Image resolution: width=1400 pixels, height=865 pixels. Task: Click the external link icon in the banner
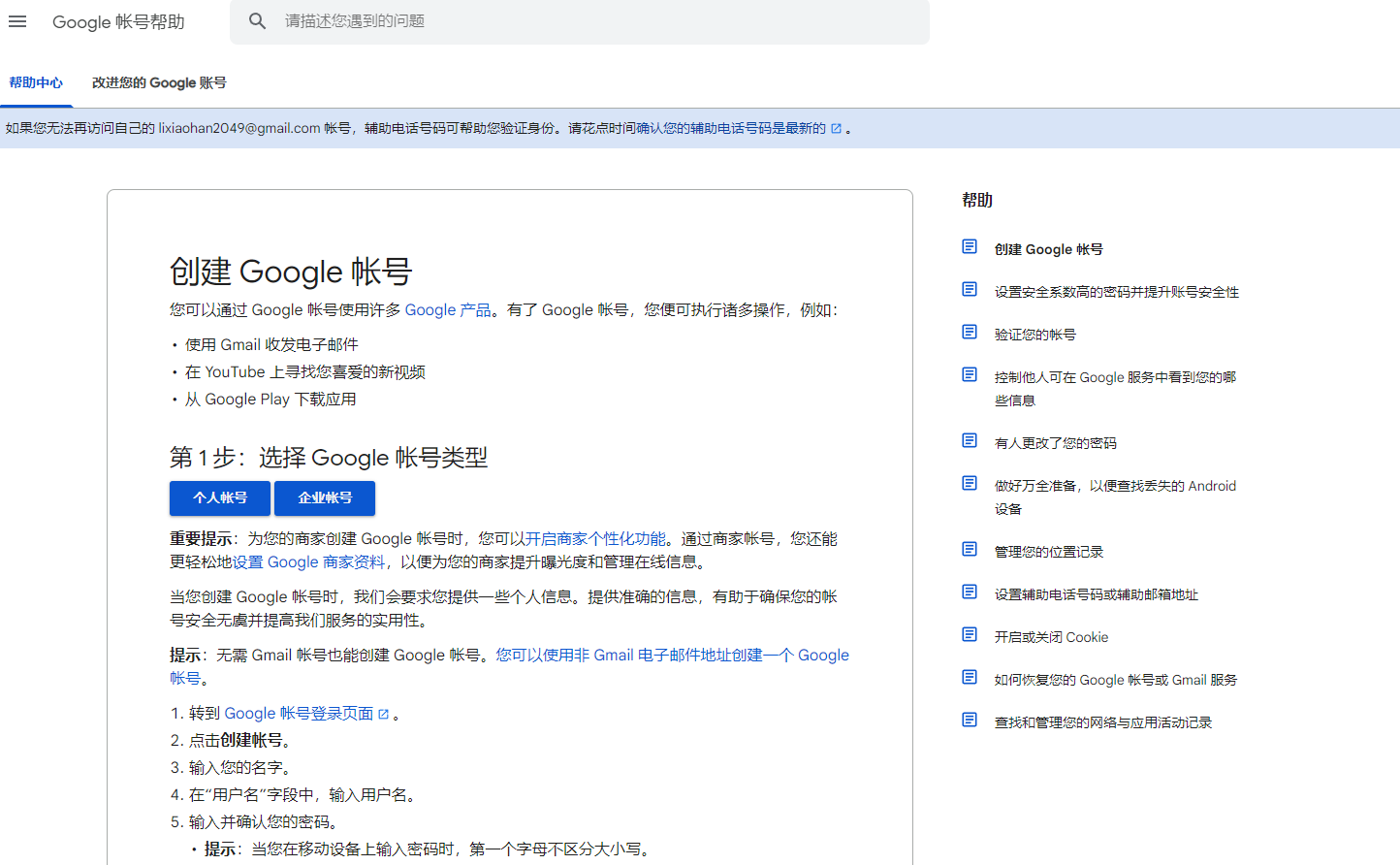(836, 129)
